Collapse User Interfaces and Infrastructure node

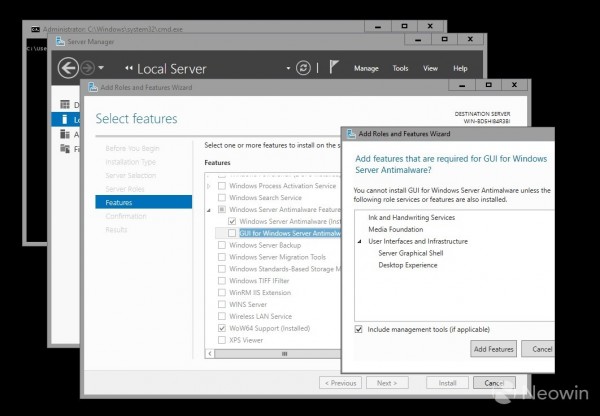click(x=359, y=241)
